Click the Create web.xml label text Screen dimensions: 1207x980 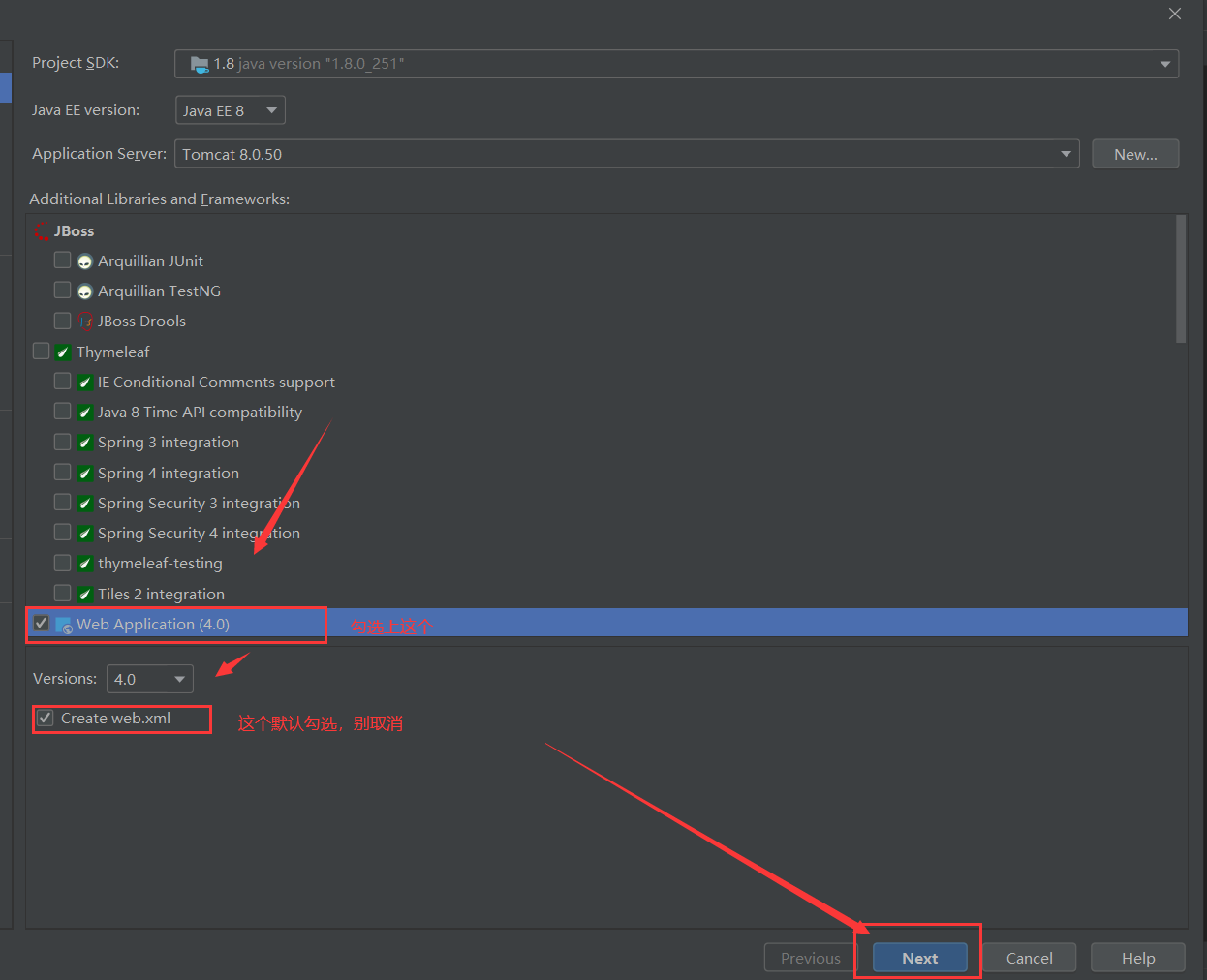[x=115, y=719]
